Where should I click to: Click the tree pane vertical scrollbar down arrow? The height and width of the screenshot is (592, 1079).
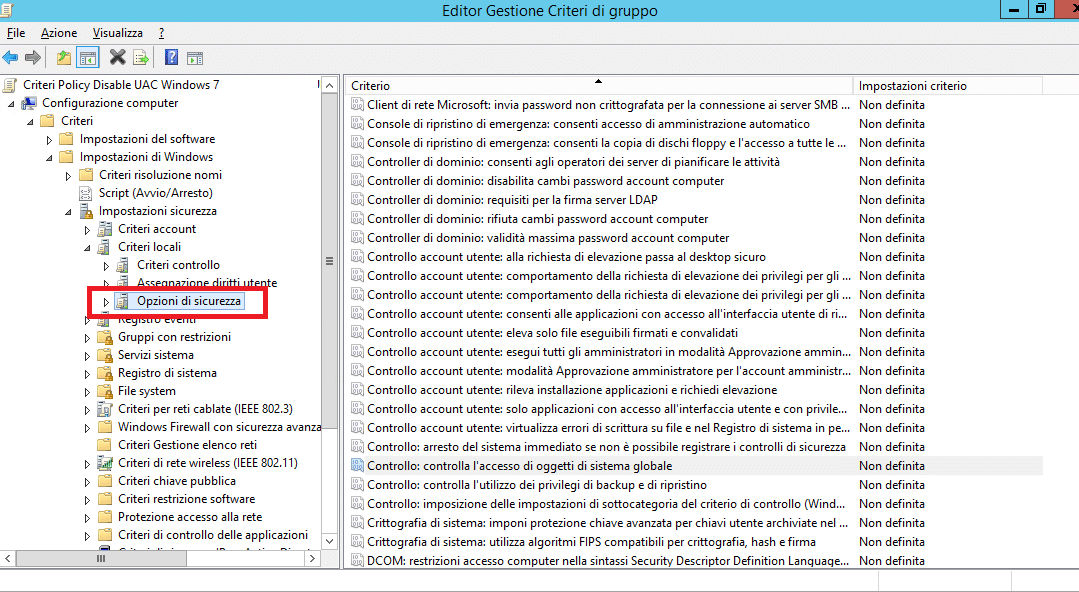coord(330,540)
